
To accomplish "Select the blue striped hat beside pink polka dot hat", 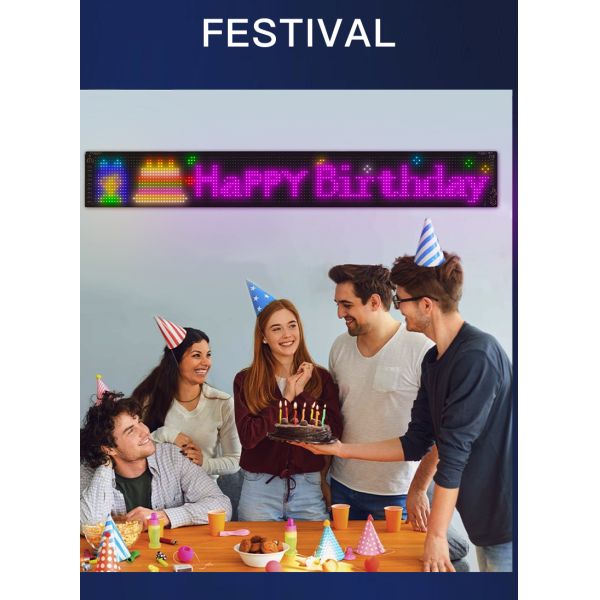I will 328,540.
